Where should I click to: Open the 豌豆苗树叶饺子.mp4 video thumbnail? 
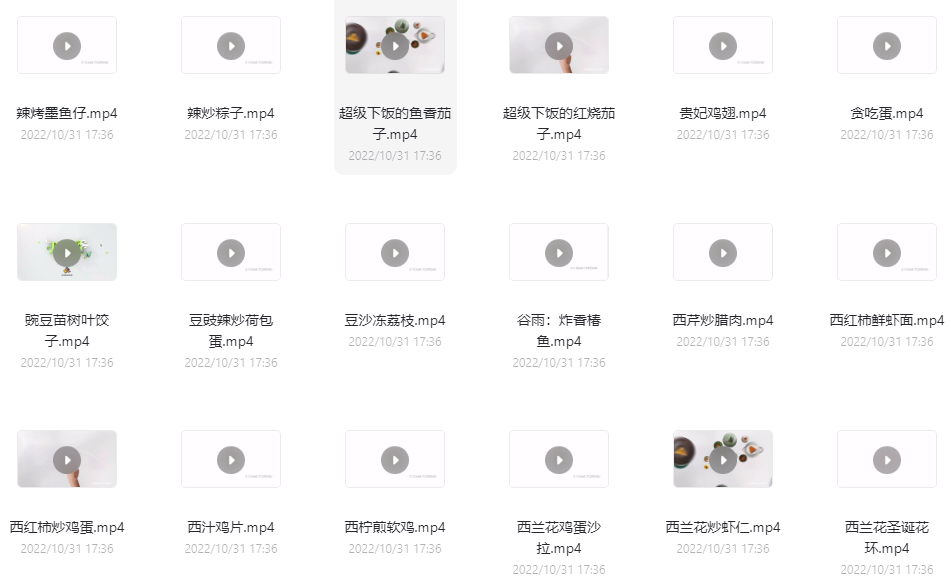(x=67, y=252)
